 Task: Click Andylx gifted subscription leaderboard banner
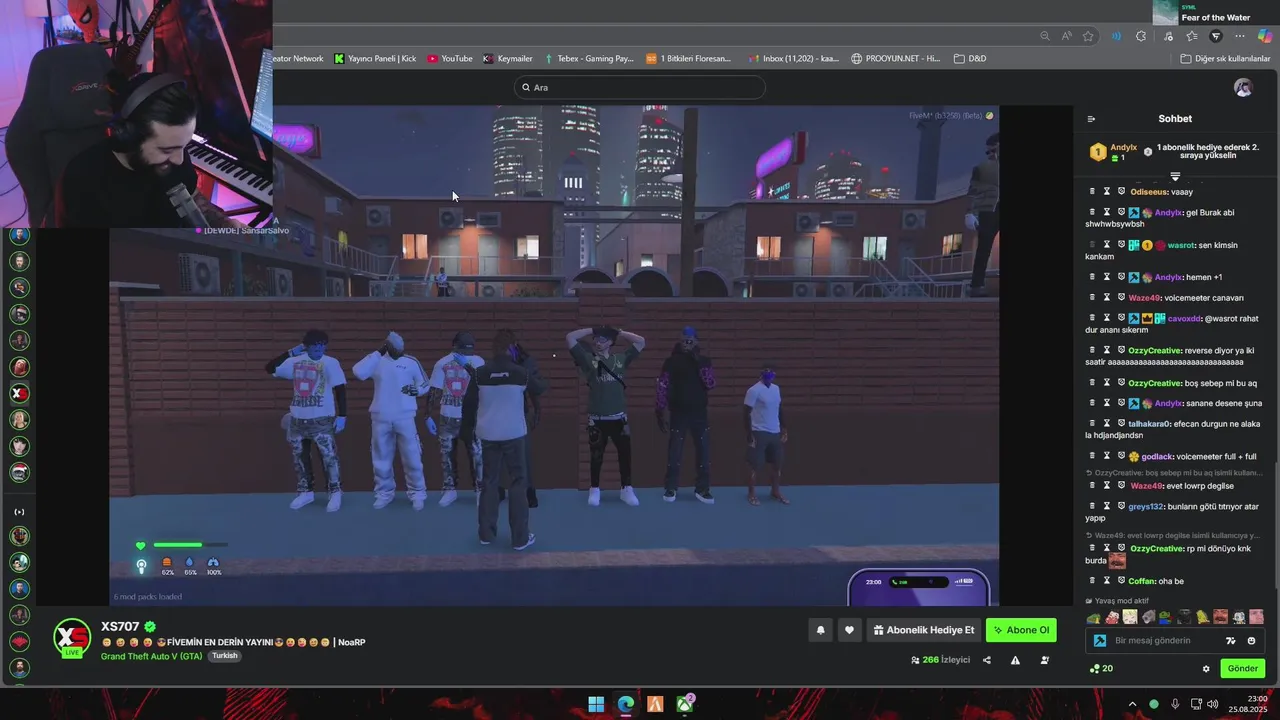[x=1176, y=152]
